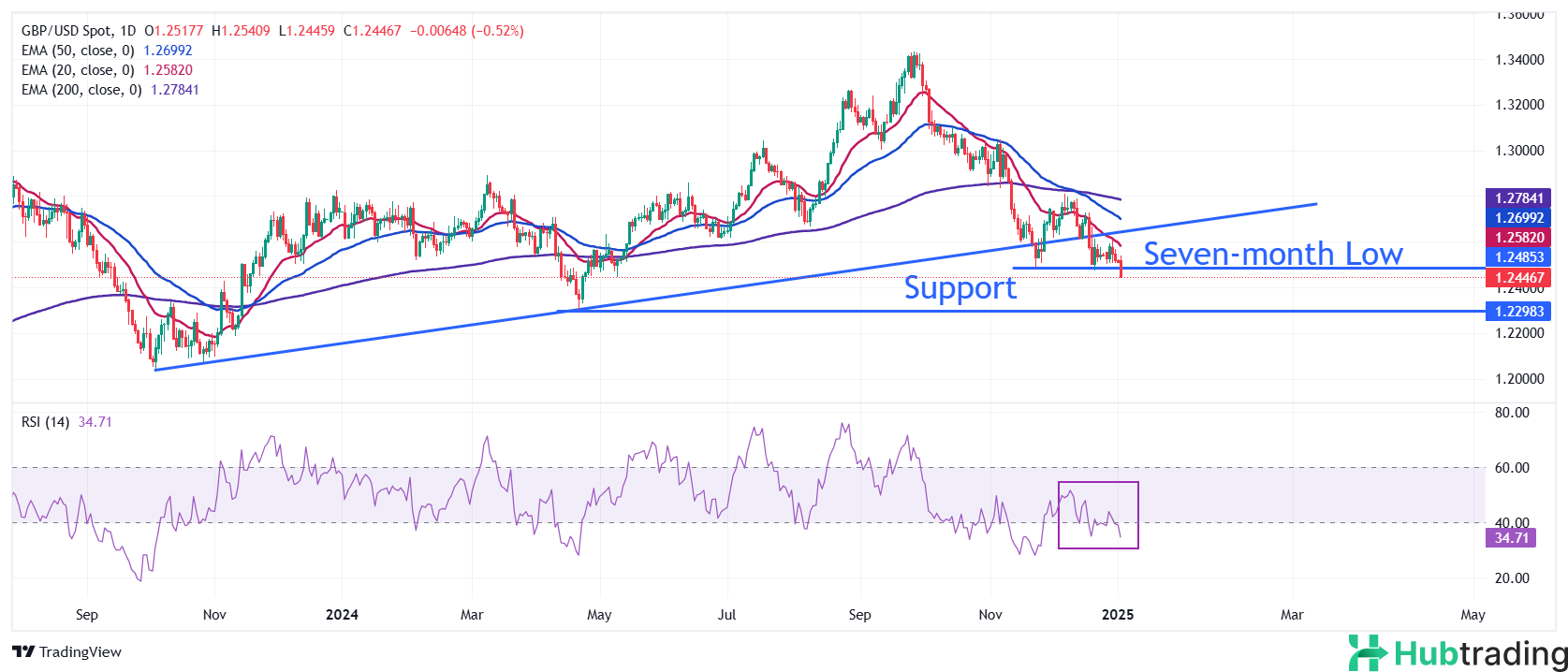Click the EMA (20, close, 0) legend

pos(78,70)
